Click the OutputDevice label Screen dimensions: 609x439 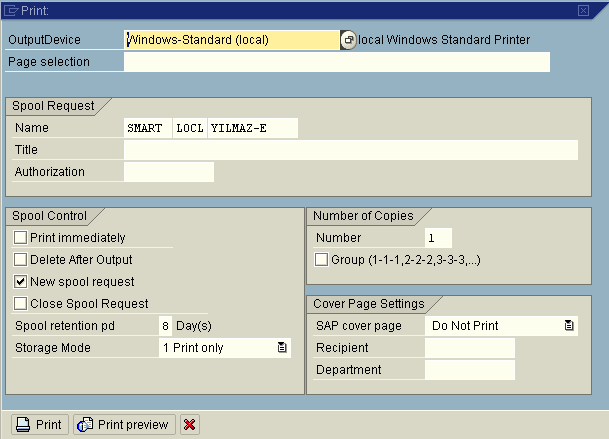[44, 40]
